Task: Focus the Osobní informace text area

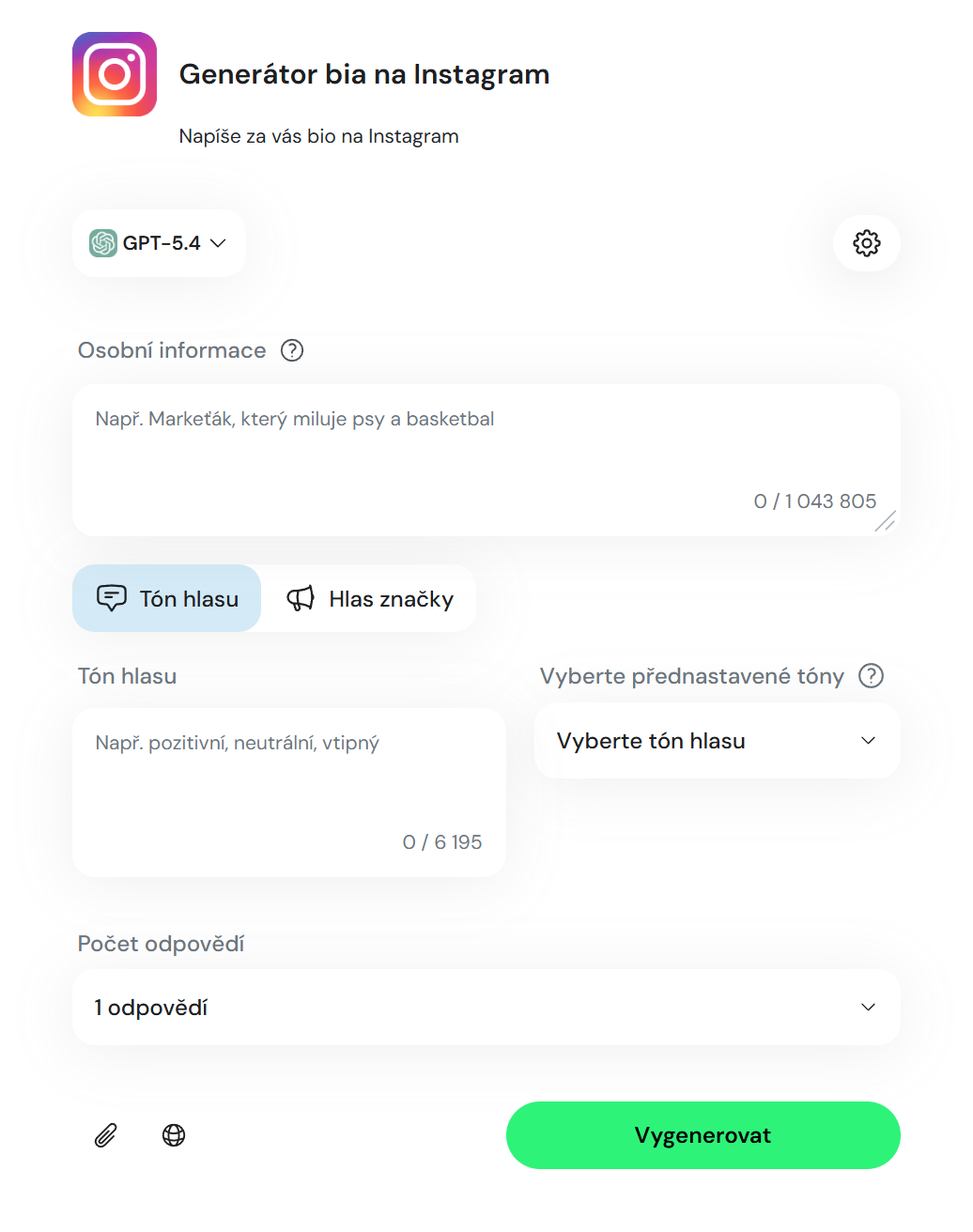Action: click(x=486, y=460)
